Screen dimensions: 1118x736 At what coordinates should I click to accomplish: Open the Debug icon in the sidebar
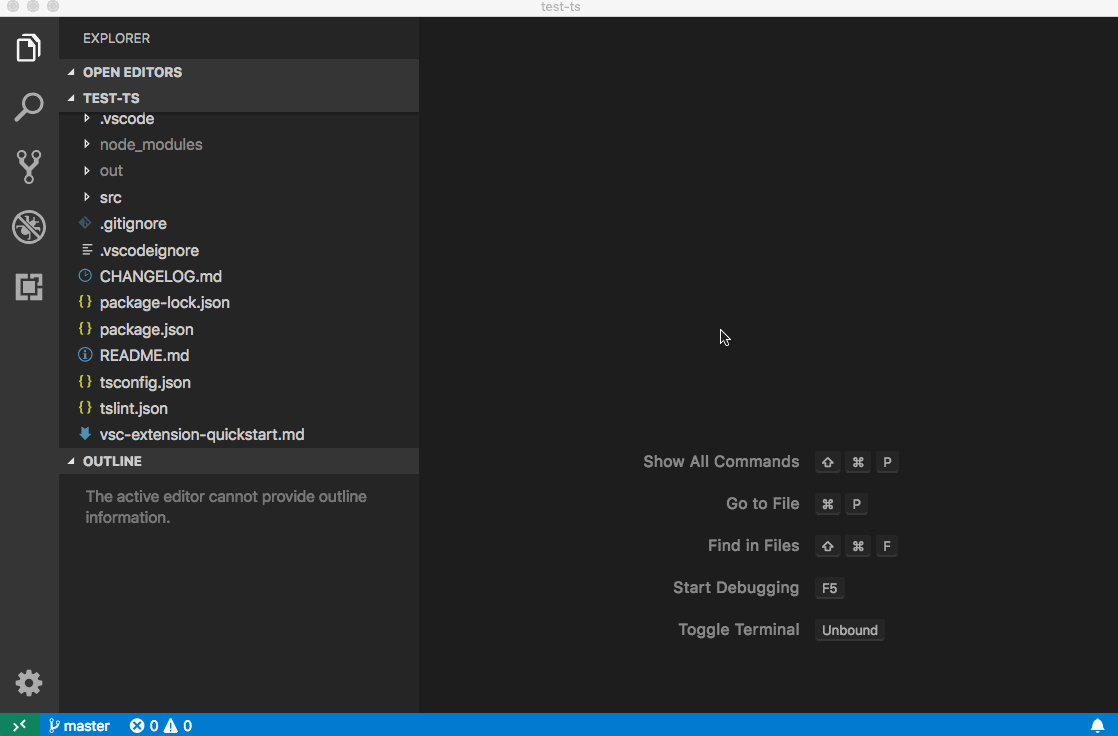click(29, 227)
